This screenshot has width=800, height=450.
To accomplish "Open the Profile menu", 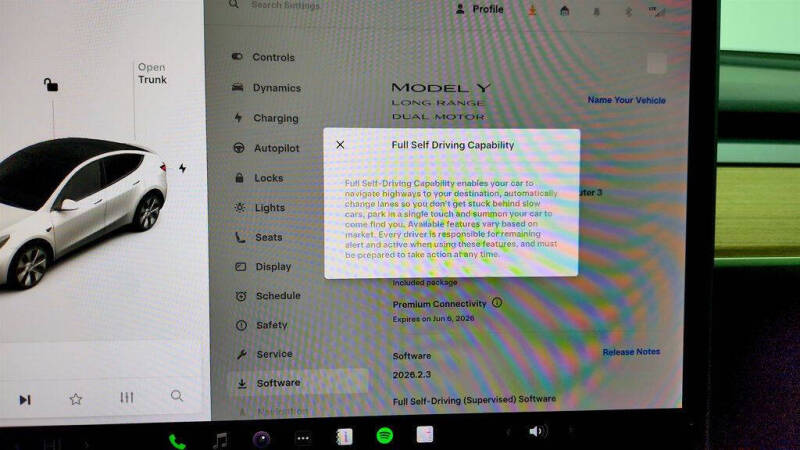I will (480, 9).
